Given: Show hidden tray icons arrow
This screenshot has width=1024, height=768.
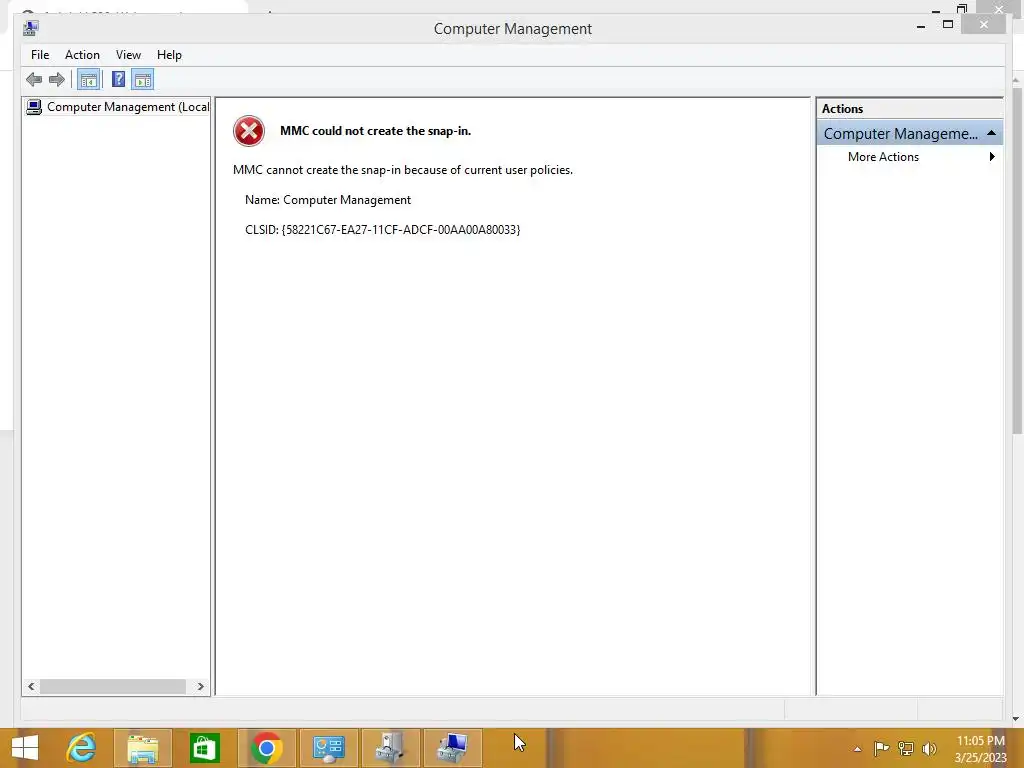Looking at the screenshot, I should pos(857,749).
